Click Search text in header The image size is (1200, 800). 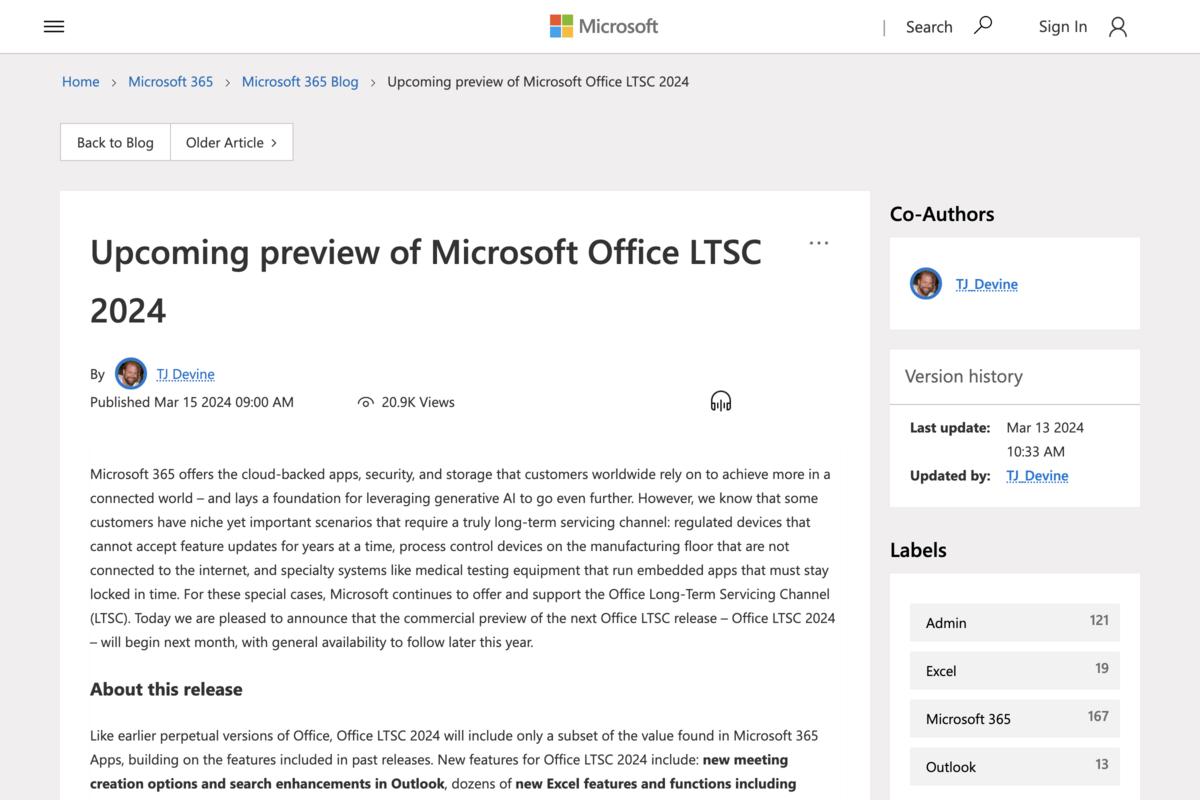[x=929, y=27]
